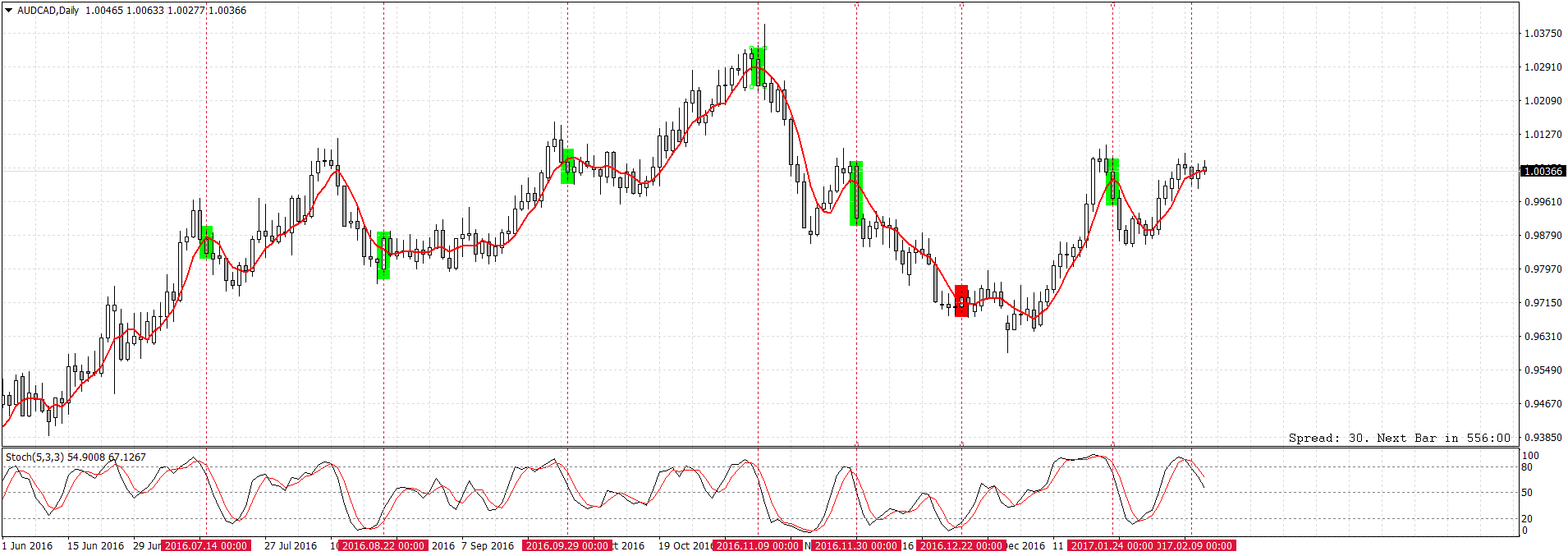1568x556 pixels.
Task: Select the green signal box at the November peak
Action: [x=758, y=67]
